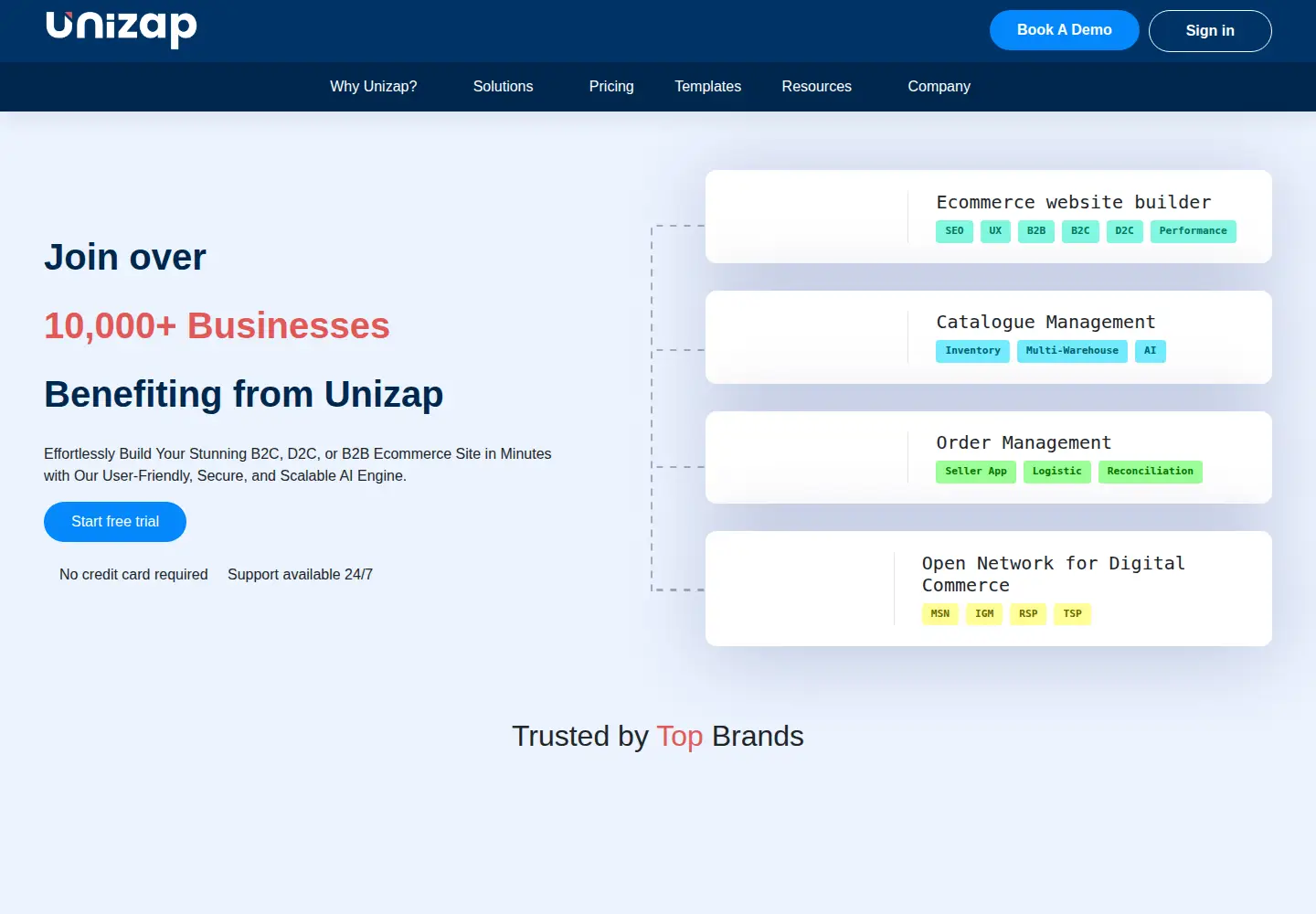Click the IGM tag
This screenshot has width=1316, height=914.
pyautogui.click(x=984, y=614)
